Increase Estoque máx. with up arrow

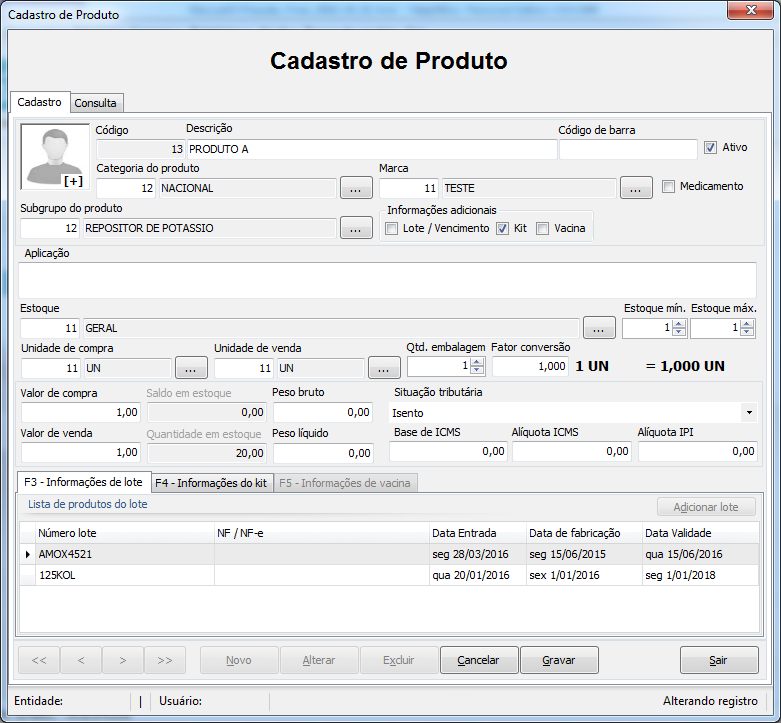747,324
